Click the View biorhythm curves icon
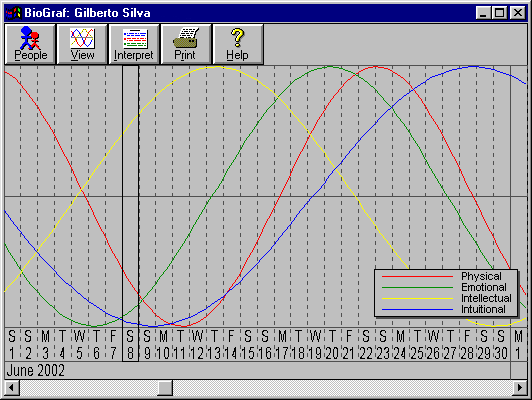The image size is (532, 400). 82,38
